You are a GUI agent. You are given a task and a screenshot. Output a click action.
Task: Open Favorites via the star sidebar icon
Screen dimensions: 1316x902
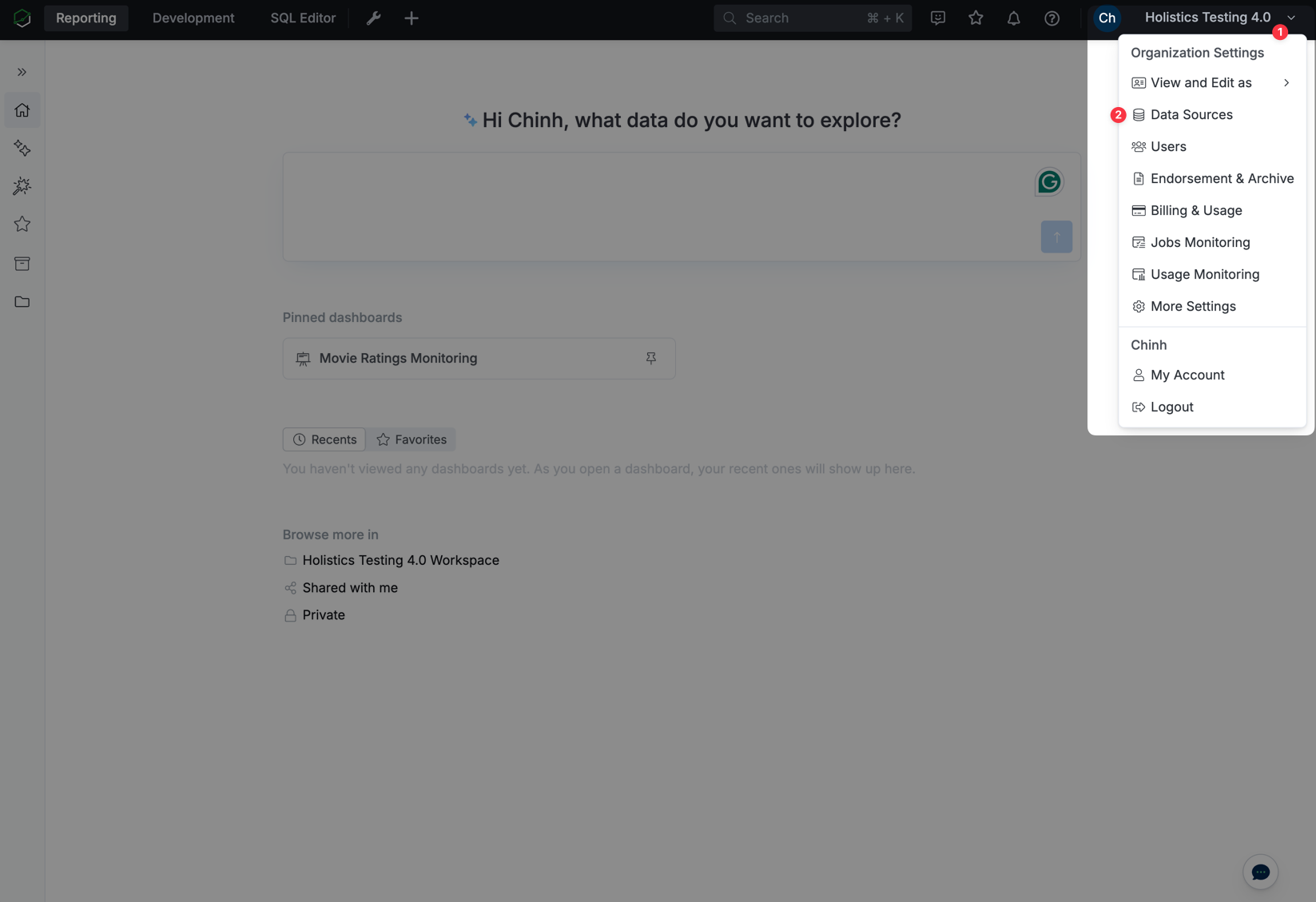click(22, 225)
